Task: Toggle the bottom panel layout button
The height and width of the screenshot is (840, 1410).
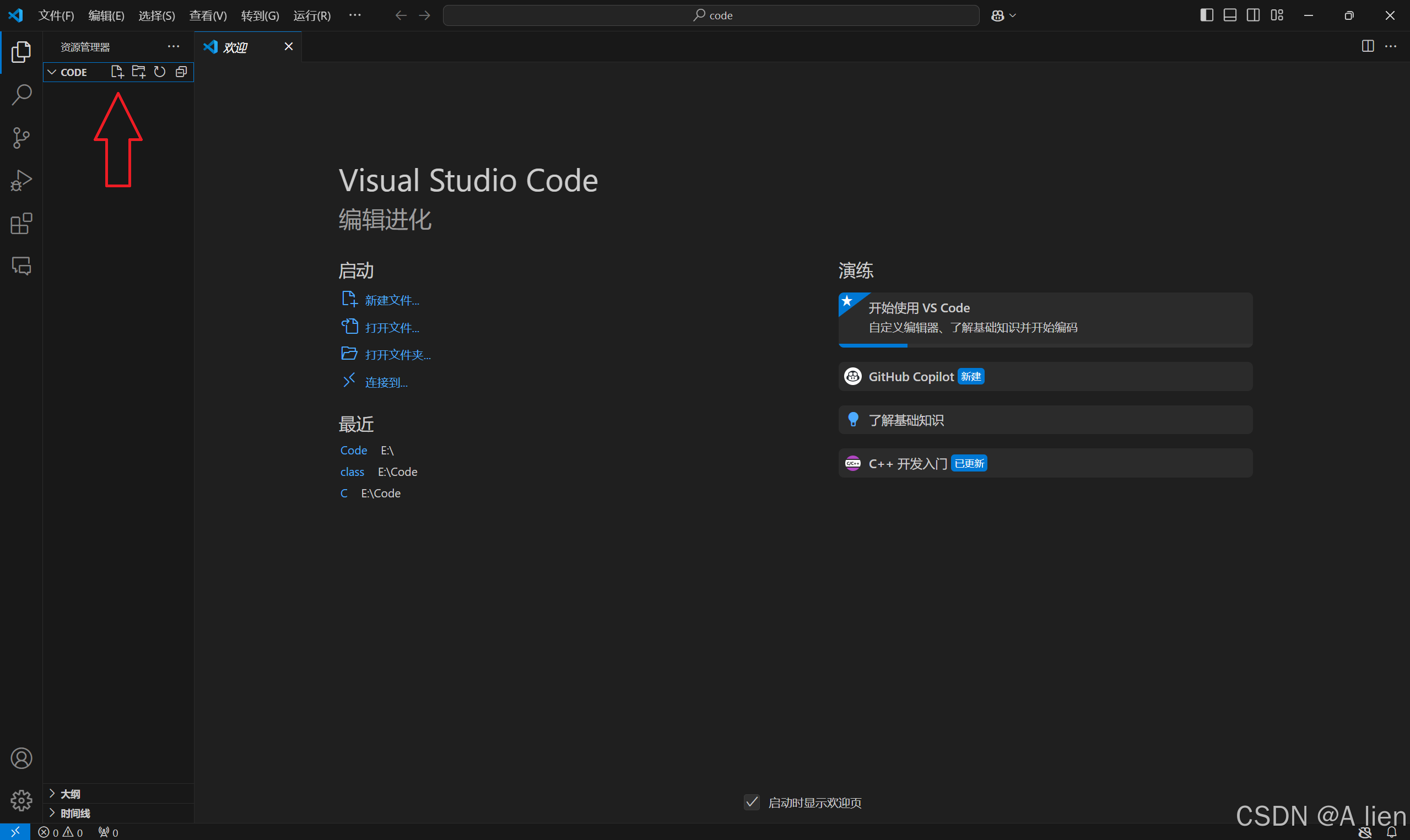Action: click(x=1230, y=15)
